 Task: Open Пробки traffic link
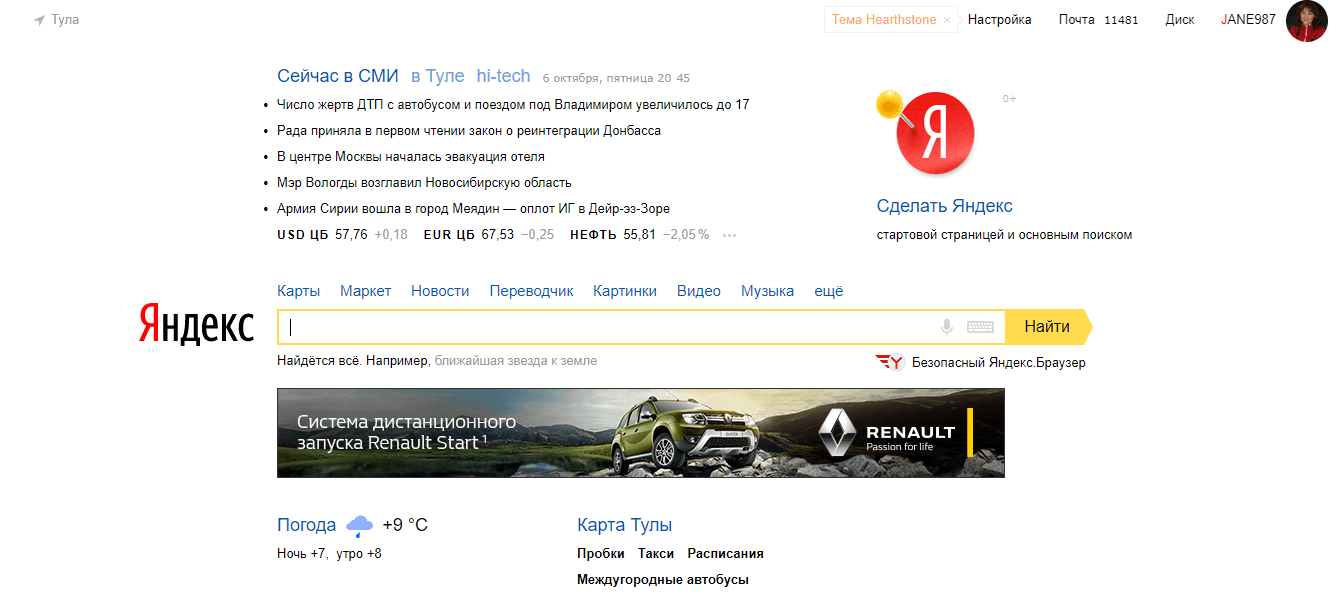[x=600, y=553]
